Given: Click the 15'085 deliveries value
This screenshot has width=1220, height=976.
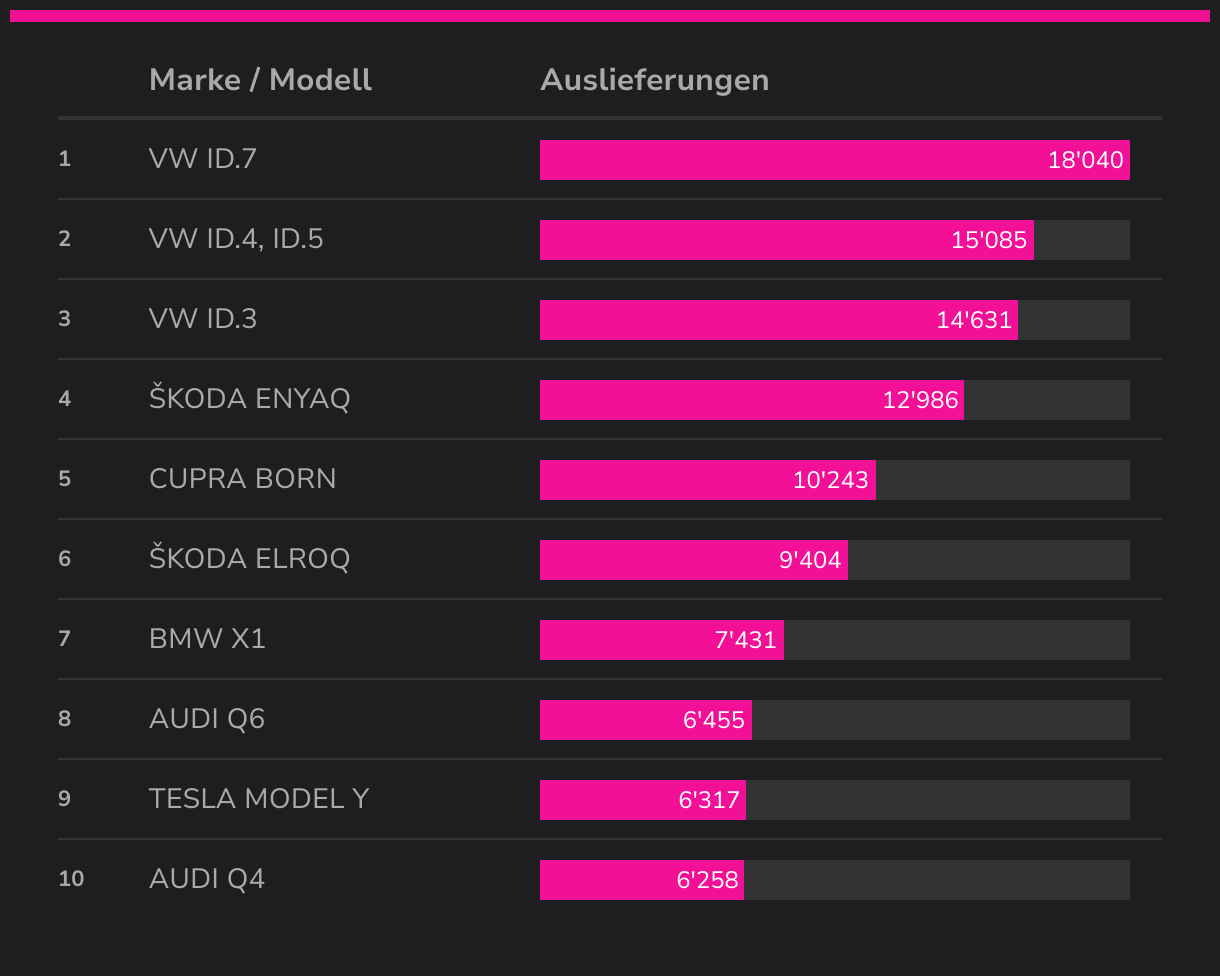Looking at the screenshot, I should (988, 240).
